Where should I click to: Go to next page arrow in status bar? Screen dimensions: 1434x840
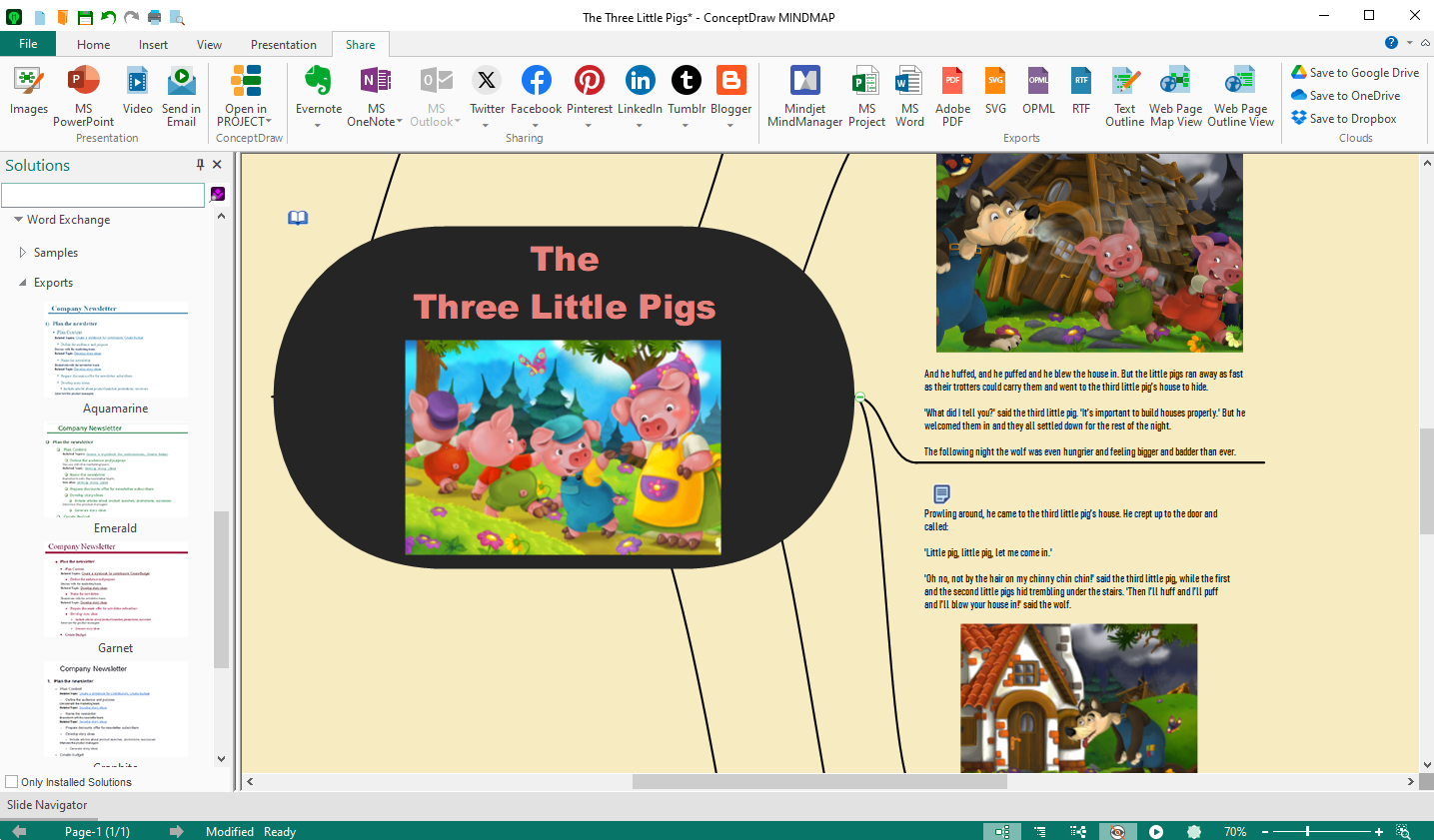tap(177, 831)
